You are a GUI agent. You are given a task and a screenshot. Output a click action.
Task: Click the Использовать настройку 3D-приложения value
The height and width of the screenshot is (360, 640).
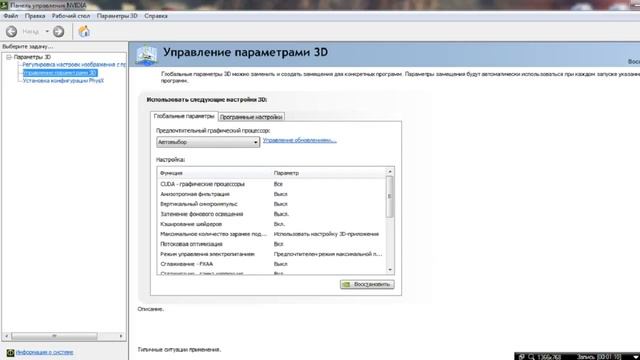326,234
